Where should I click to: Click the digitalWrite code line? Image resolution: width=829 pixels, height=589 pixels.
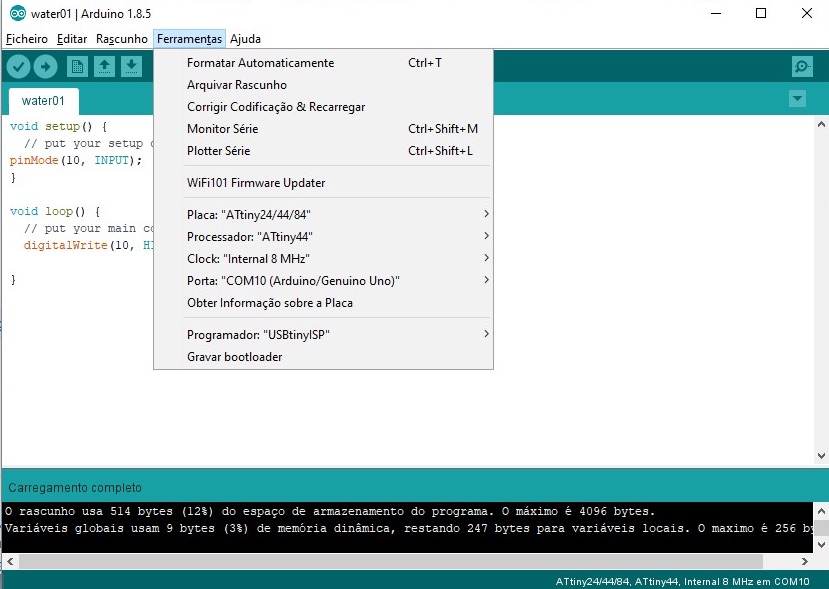click(x=88, y=245)
